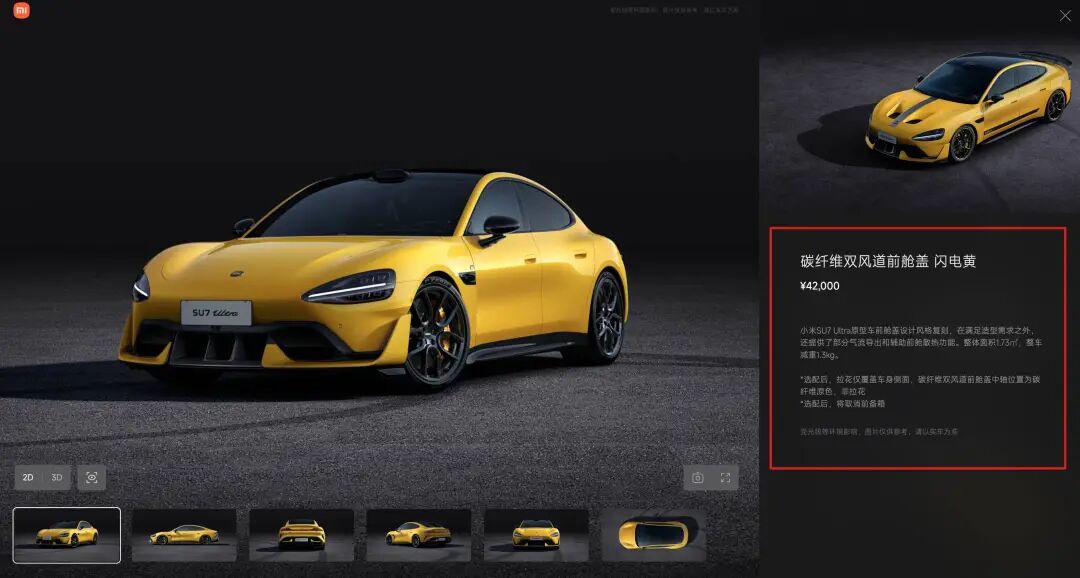Enter fullscreen with the expand-corners icon
This screenshot has width=1080, height=578.
coord(725,477)
